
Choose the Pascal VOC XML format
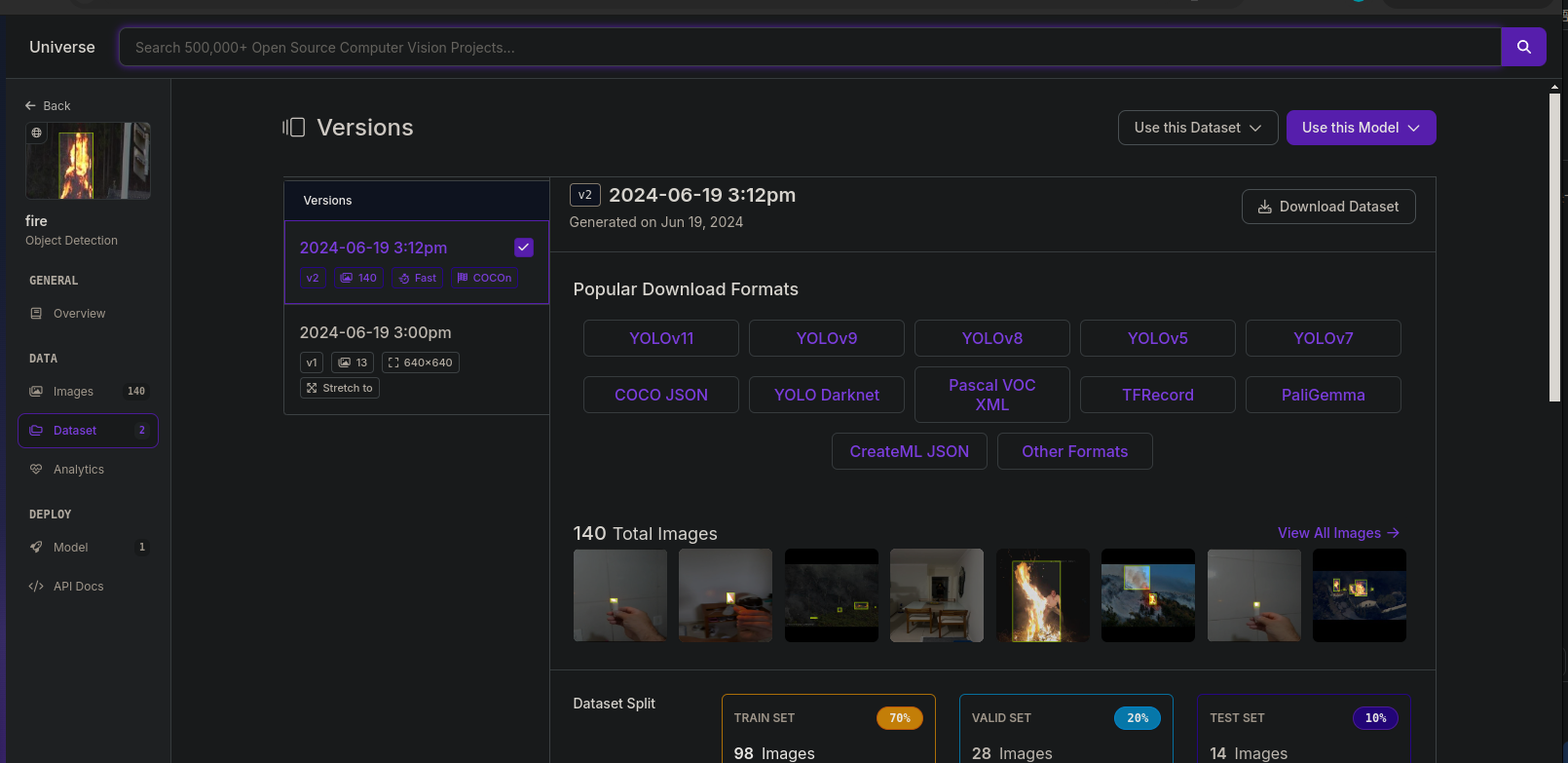click(x=992, y=395)
